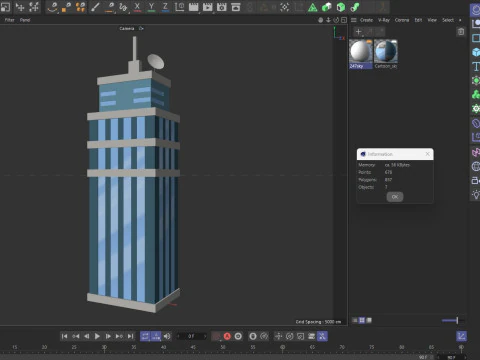Click the green linked-spheres icon in toolbar
480x360 pixels.
point(355,7)
